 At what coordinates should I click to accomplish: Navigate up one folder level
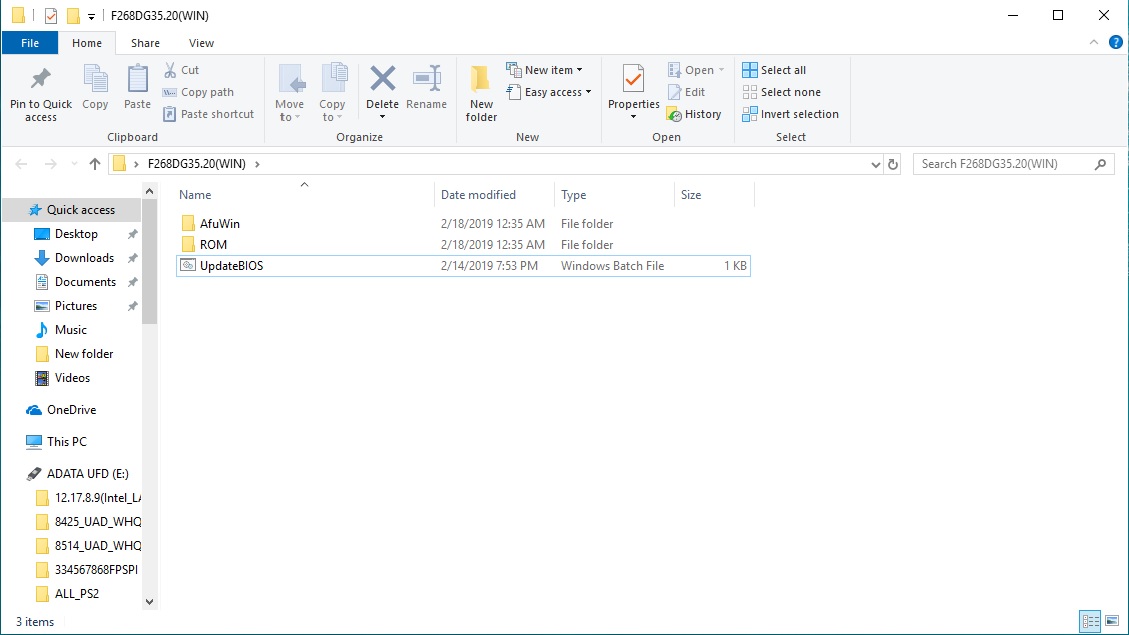click(95, 164)
